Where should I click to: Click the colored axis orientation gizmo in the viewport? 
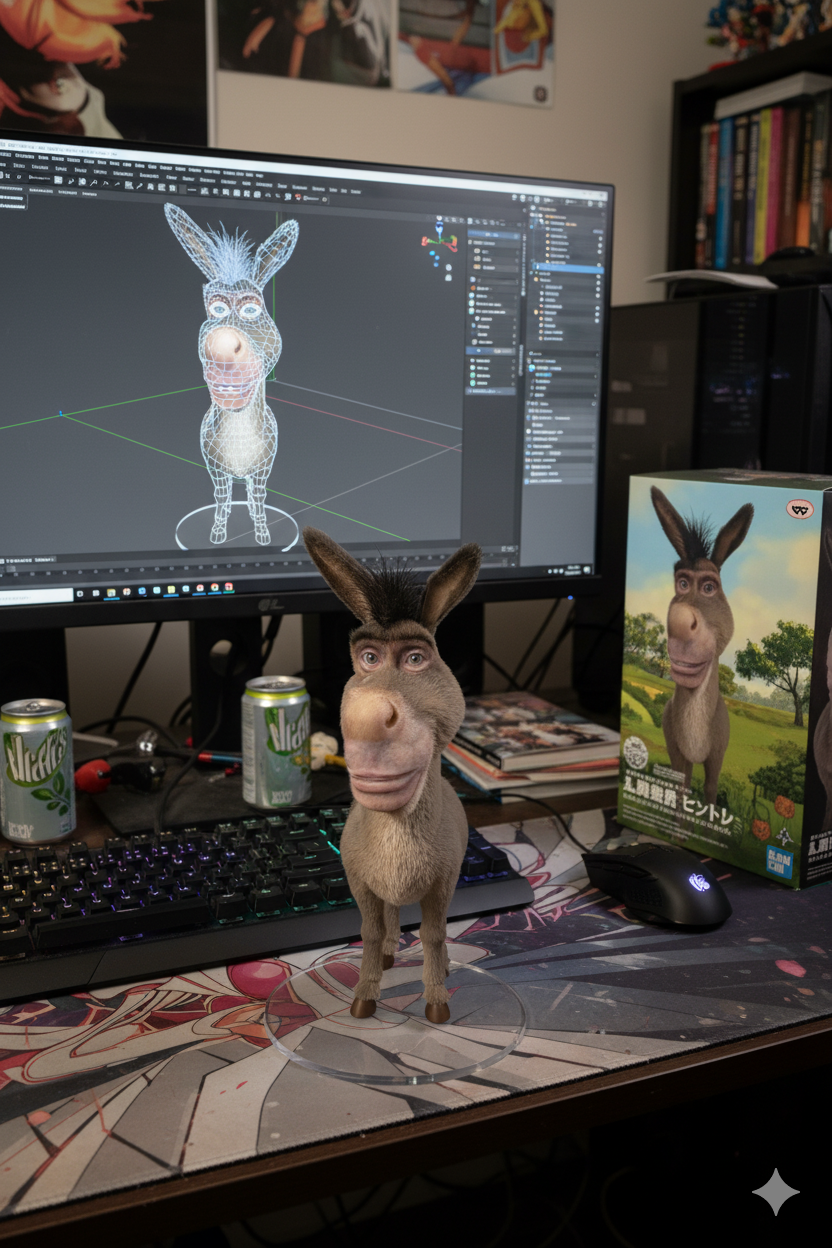[439, 241]
